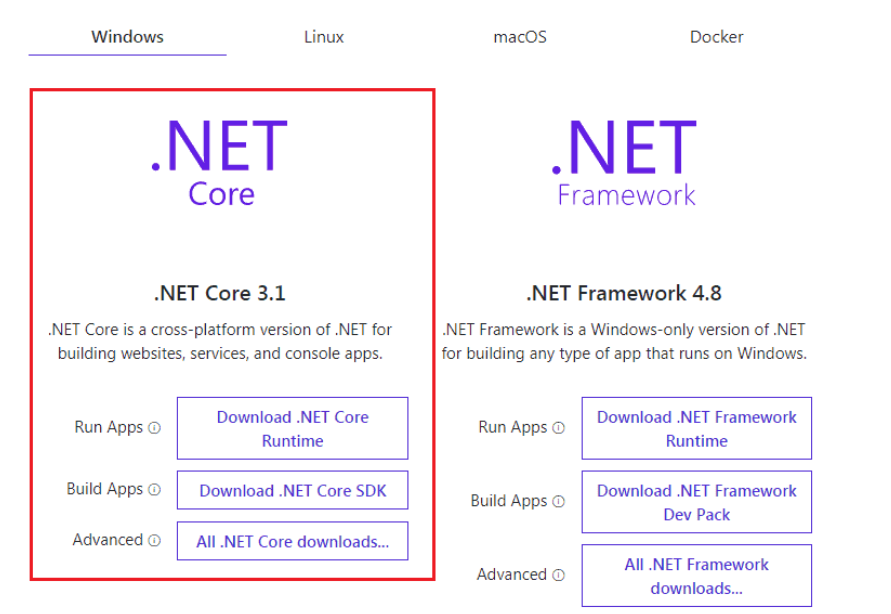Click the Run Apps label under .NET Core

coord(109,427)
